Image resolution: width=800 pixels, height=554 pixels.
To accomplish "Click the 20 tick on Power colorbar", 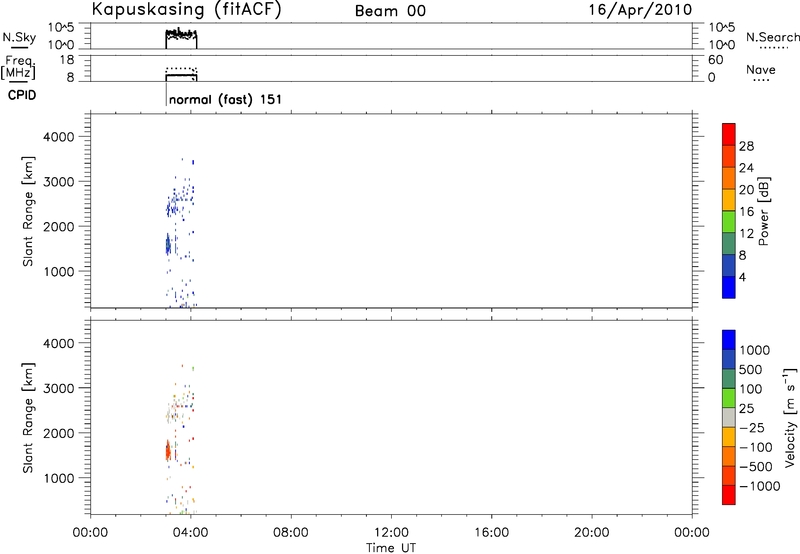I will pos(746,190).
